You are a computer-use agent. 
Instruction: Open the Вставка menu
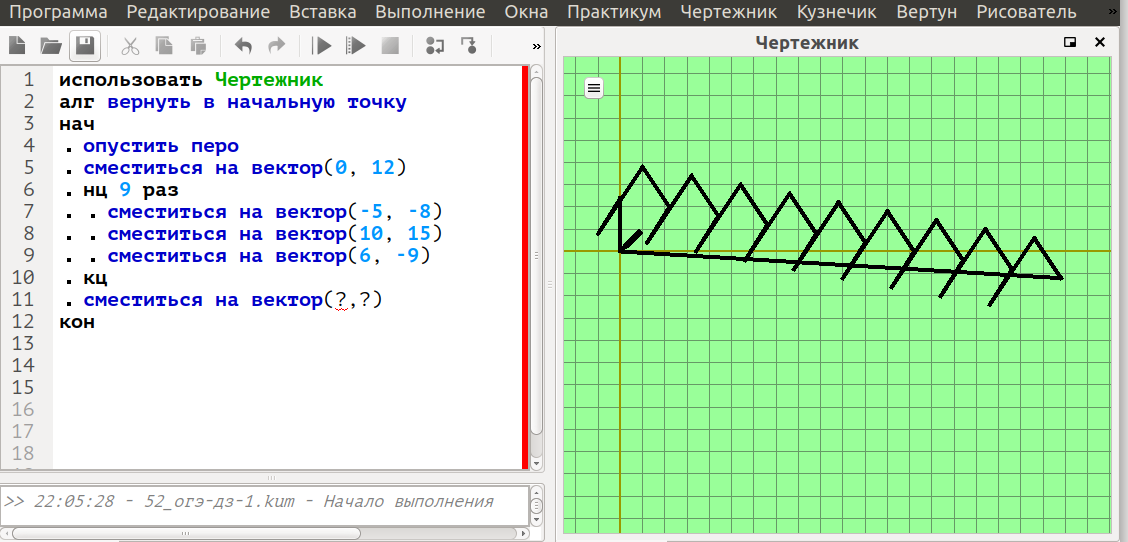pyautogui.click(x=323, y=12)
